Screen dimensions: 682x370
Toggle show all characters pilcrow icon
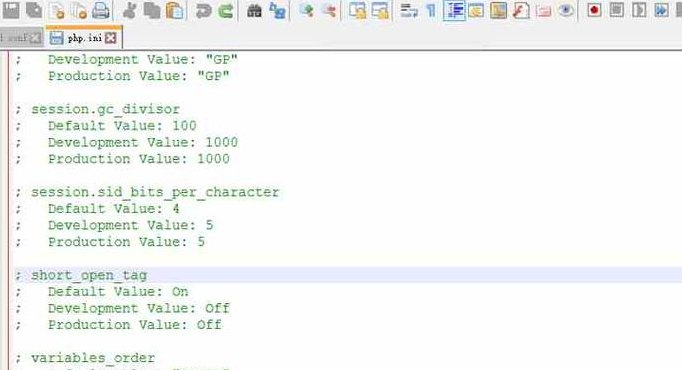(431, 10)
